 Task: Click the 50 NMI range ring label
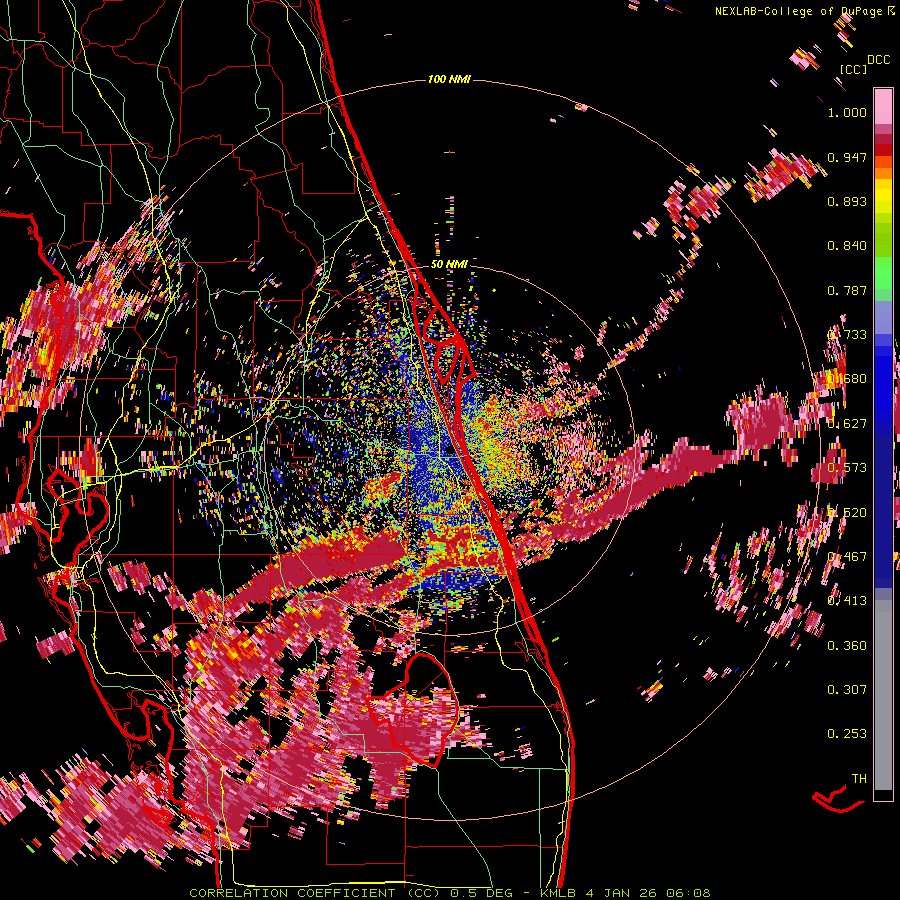point(449,264)
